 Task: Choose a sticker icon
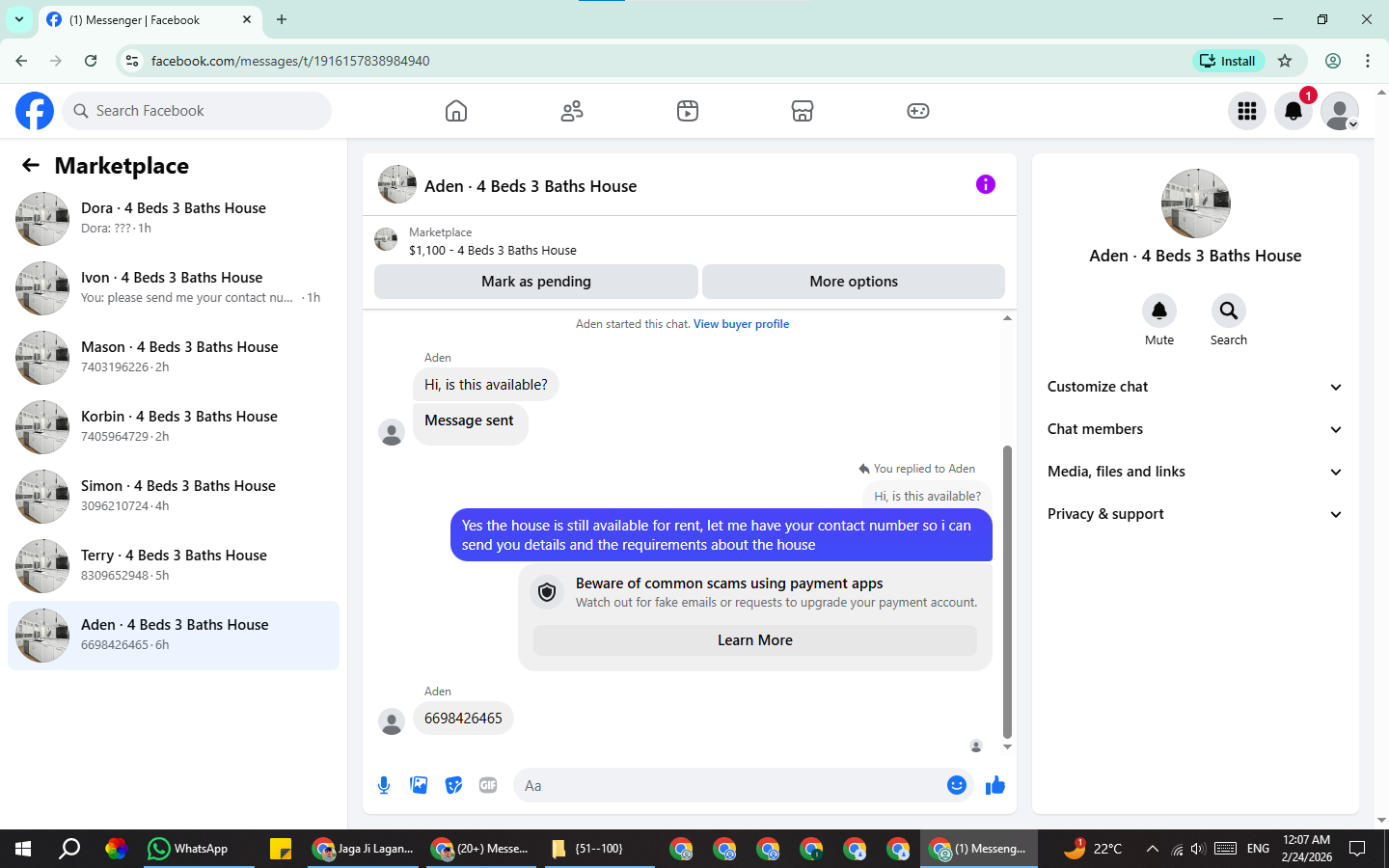[x=453, y=785]
